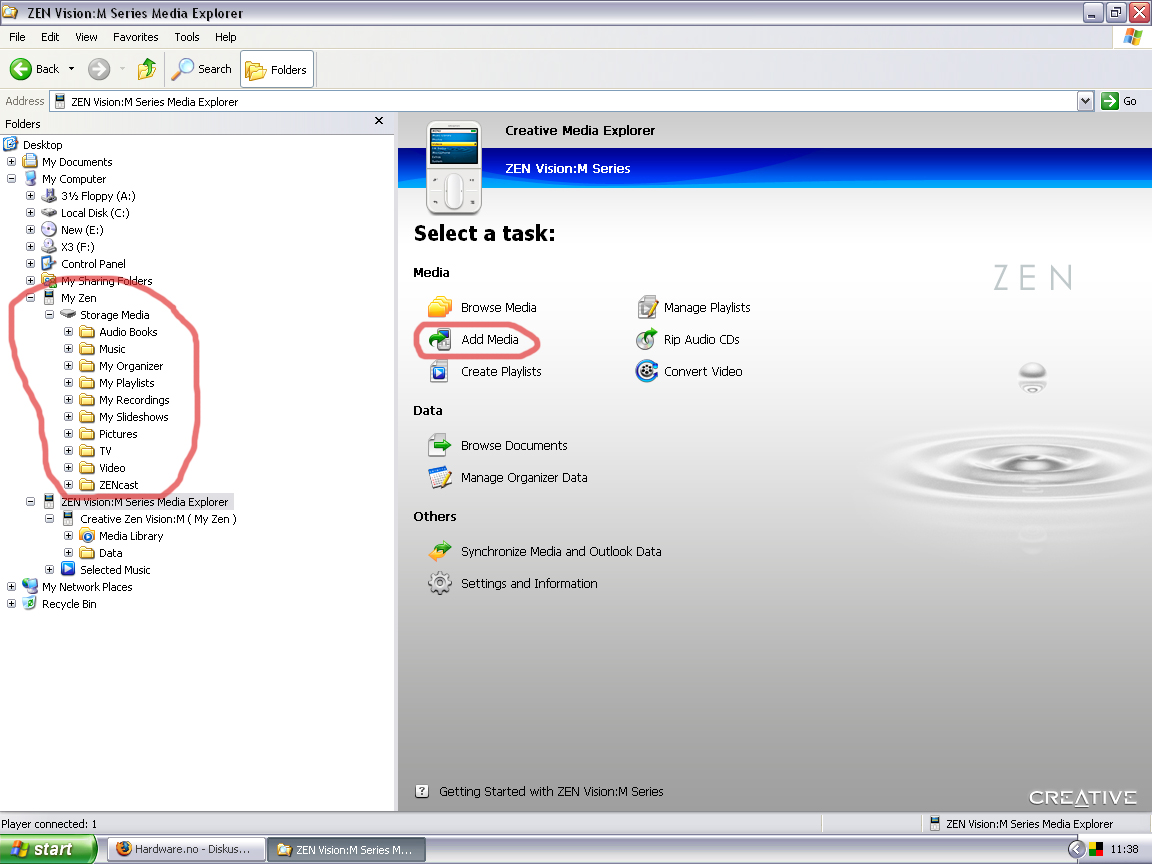Click the green Go arrow button
Screen dimensions: 1152x864
coord(1109,101)
